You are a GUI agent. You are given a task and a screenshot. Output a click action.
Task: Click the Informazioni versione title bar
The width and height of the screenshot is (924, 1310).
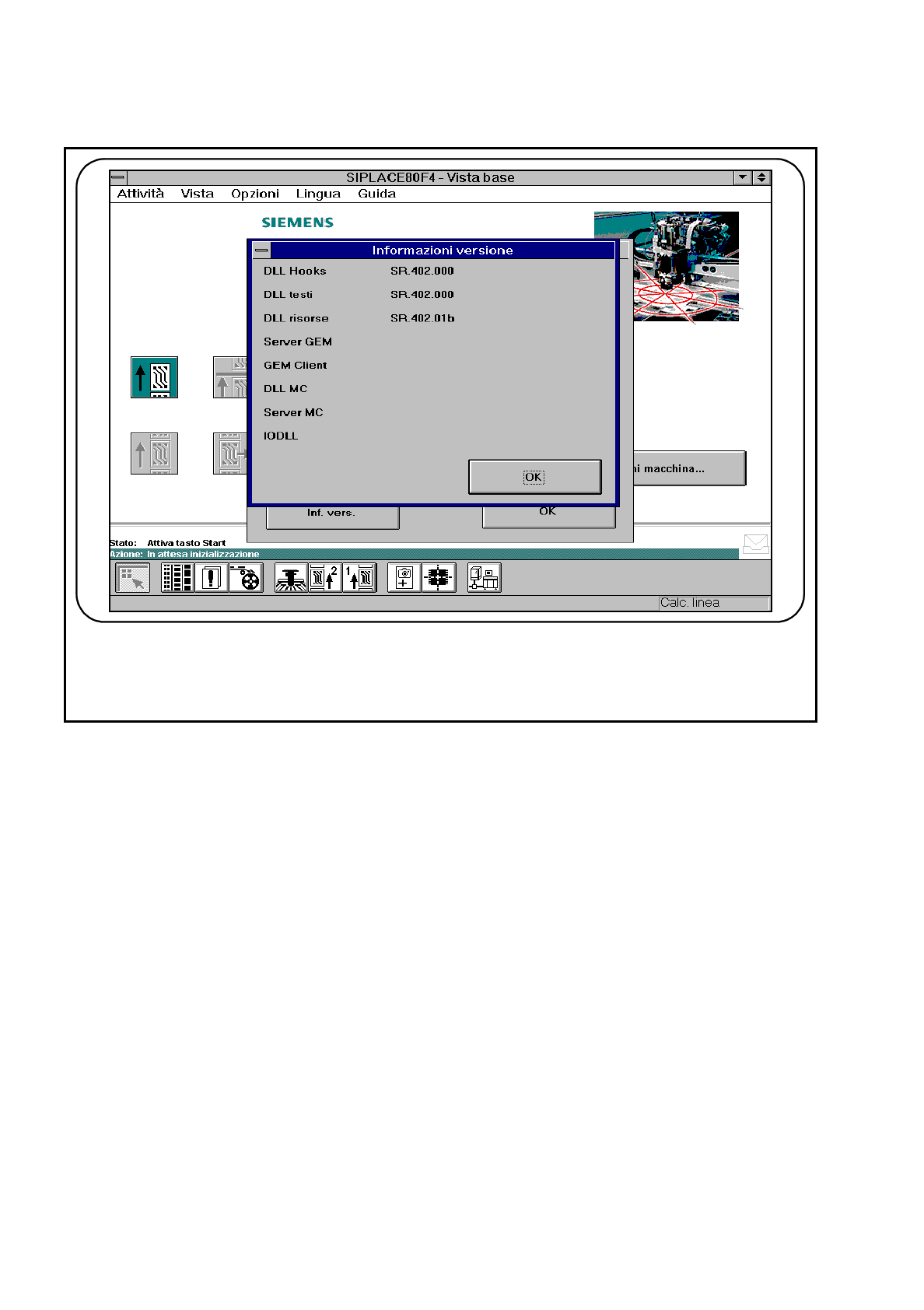443,250
